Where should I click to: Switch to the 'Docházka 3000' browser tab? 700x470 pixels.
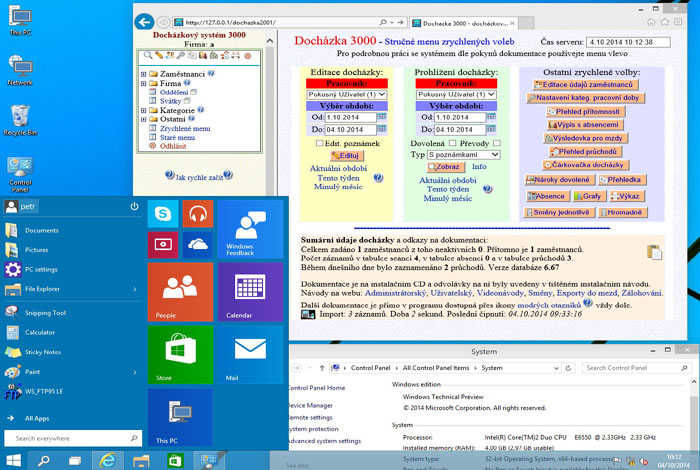click(464, 23)
